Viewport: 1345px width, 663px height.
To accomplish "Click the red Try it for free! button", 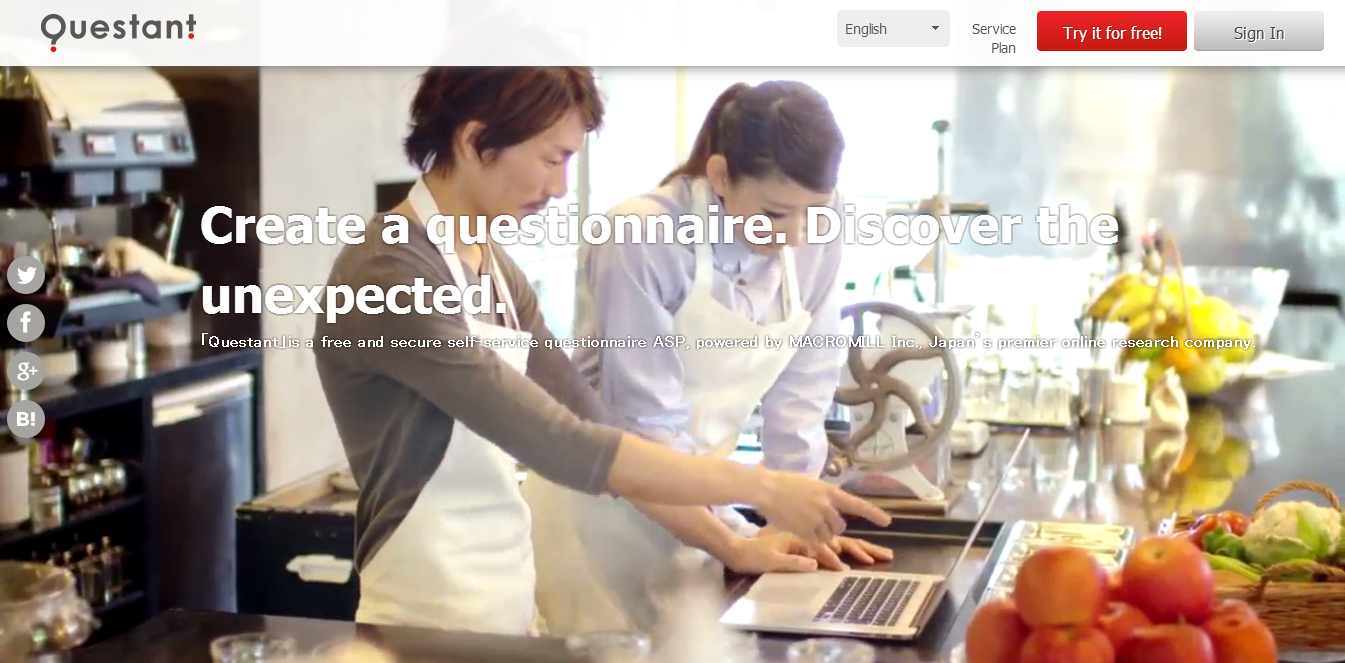I will pos(1112,31).
